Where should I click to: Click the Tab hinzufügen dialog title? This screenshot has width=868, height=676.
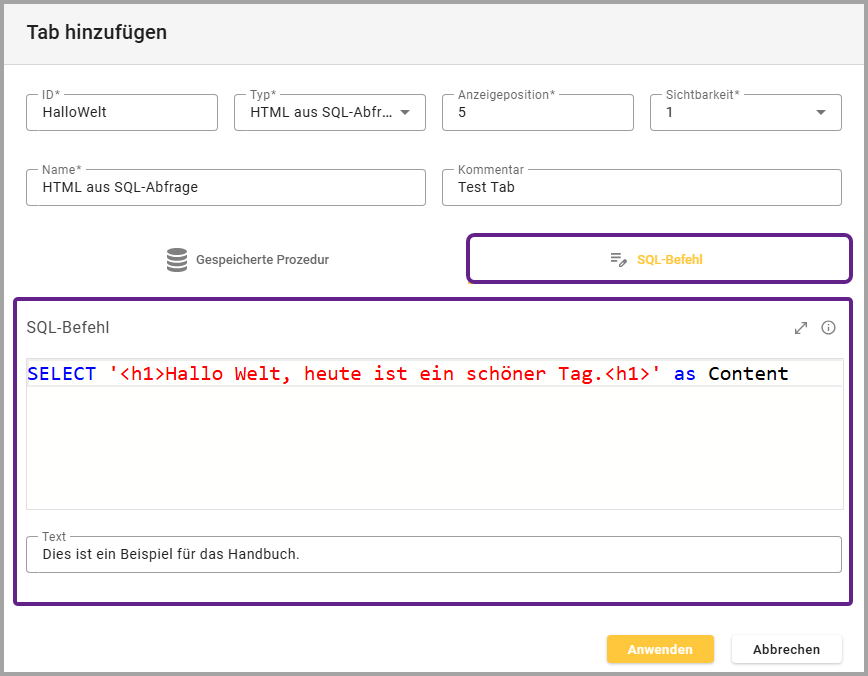(97, 32)
